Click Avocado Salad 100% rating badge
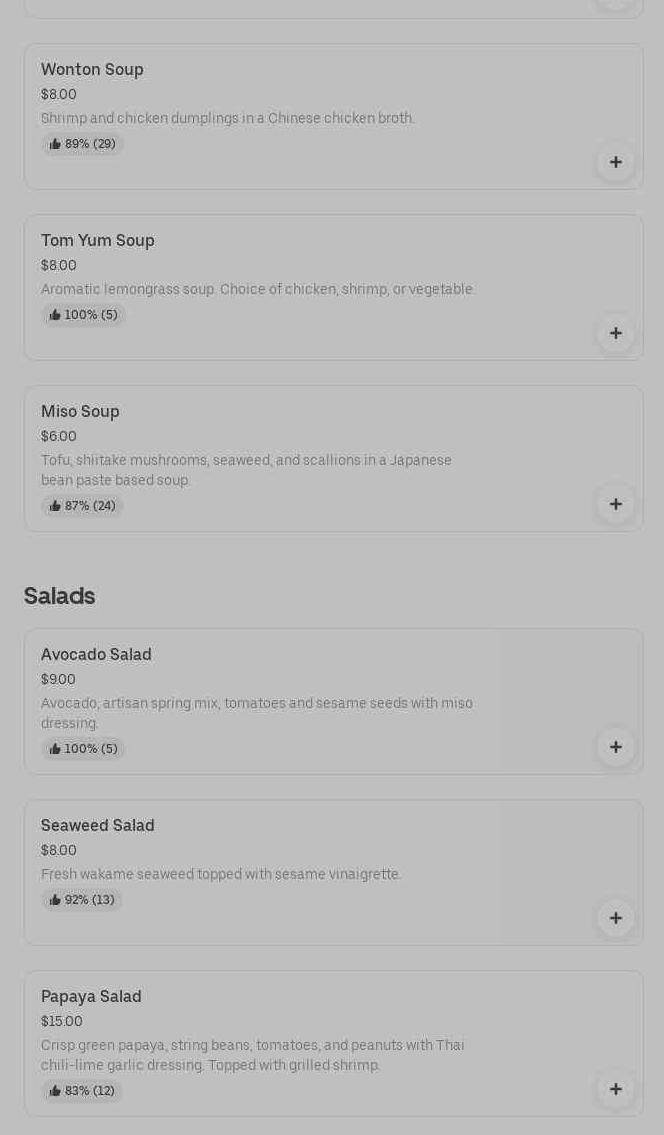This screenshot has height=1135, width=664. point(84,749)
